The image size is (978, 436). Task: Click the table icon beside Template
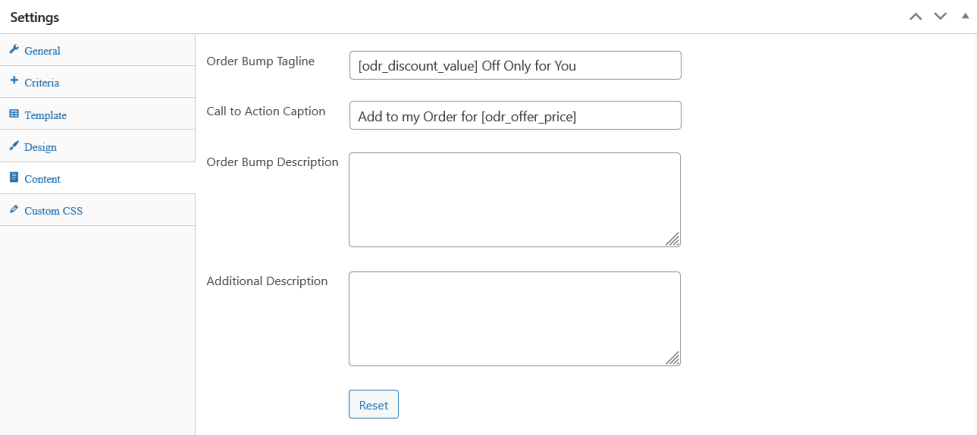click(x=14, y=114)
